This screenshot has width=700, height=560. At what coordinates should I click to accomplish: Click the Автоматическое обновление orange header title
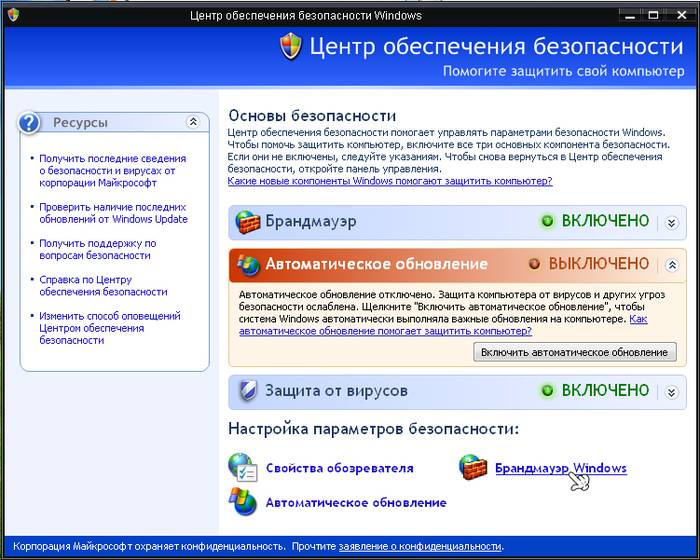[376, 264]
